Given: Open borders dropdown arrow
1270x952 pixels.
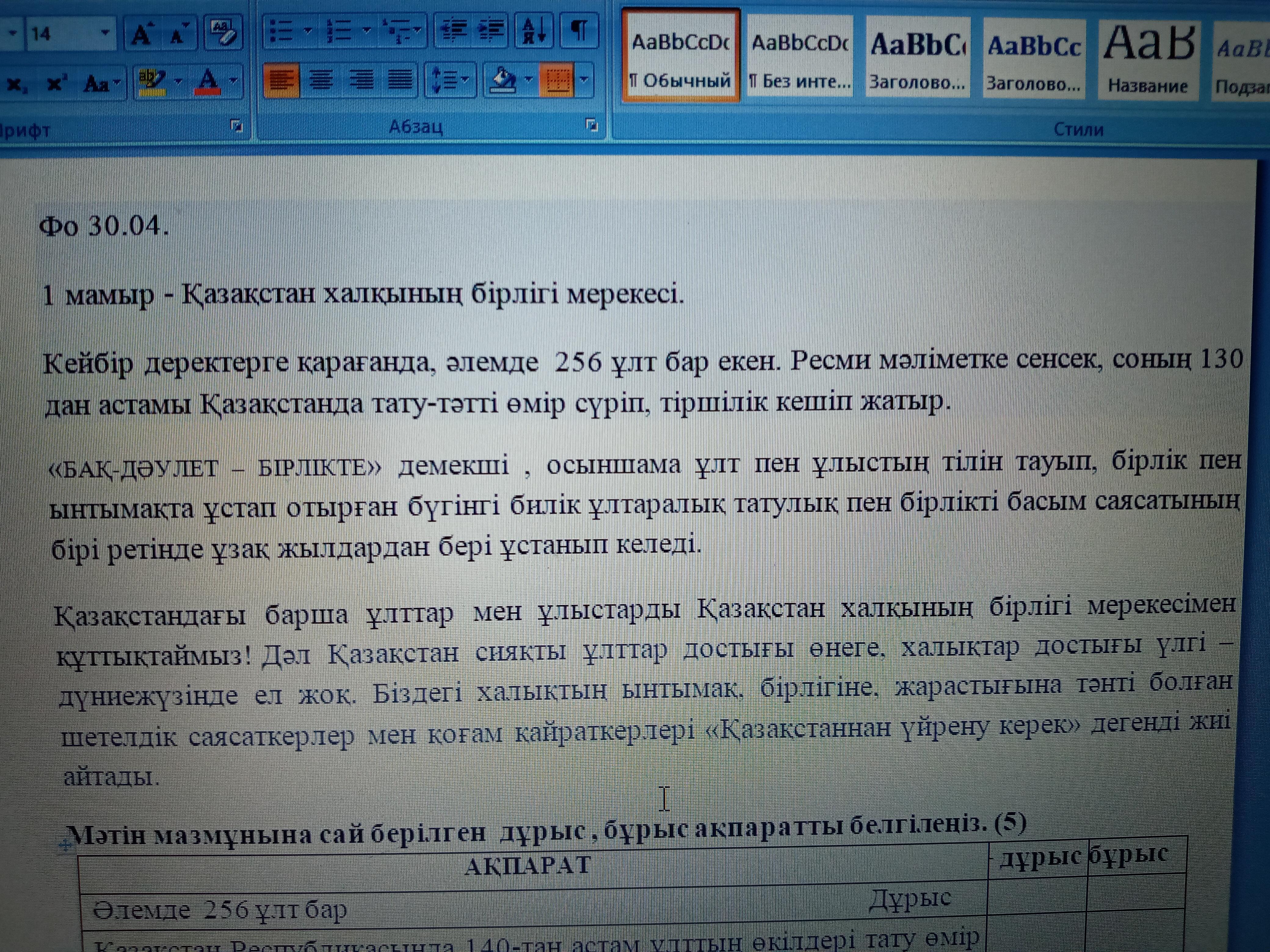Looking at the screenshot, I should coord(584,80).
